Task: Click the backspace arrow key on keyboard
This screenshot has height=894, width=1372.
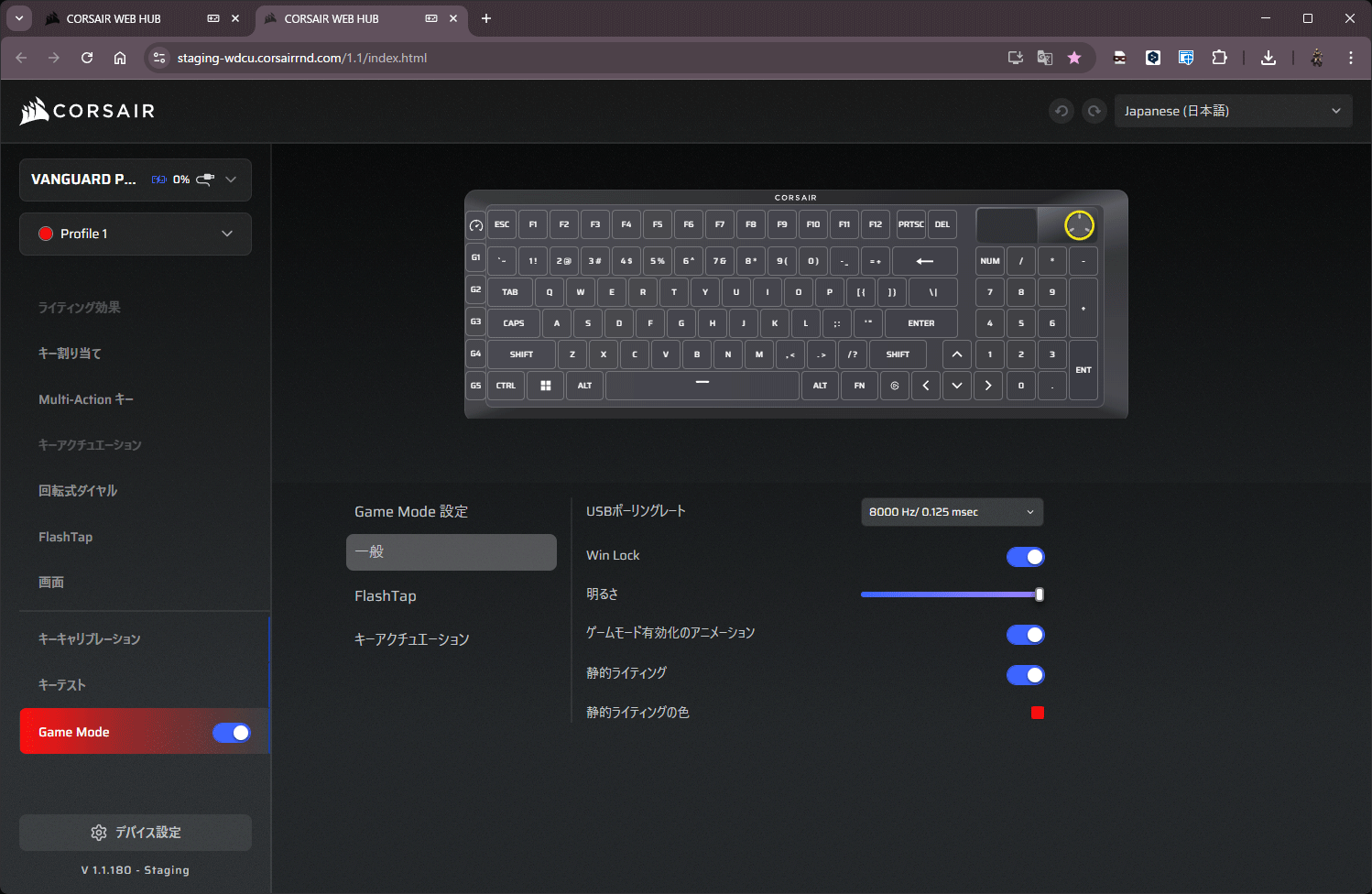Action: pyautogui.click(x=924, y=261)
